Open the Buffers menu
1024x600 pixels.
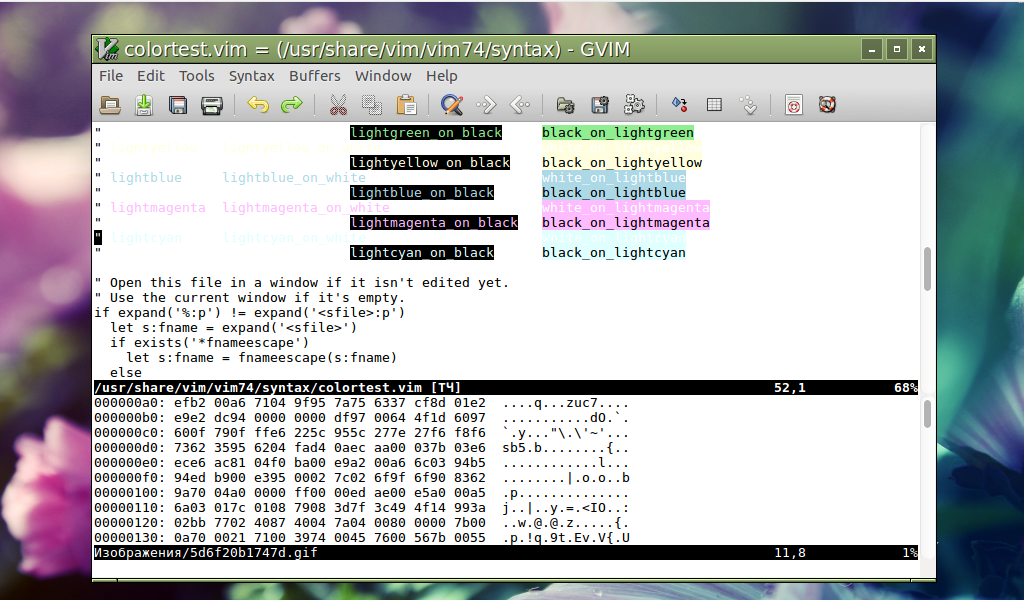coord(315,76)
